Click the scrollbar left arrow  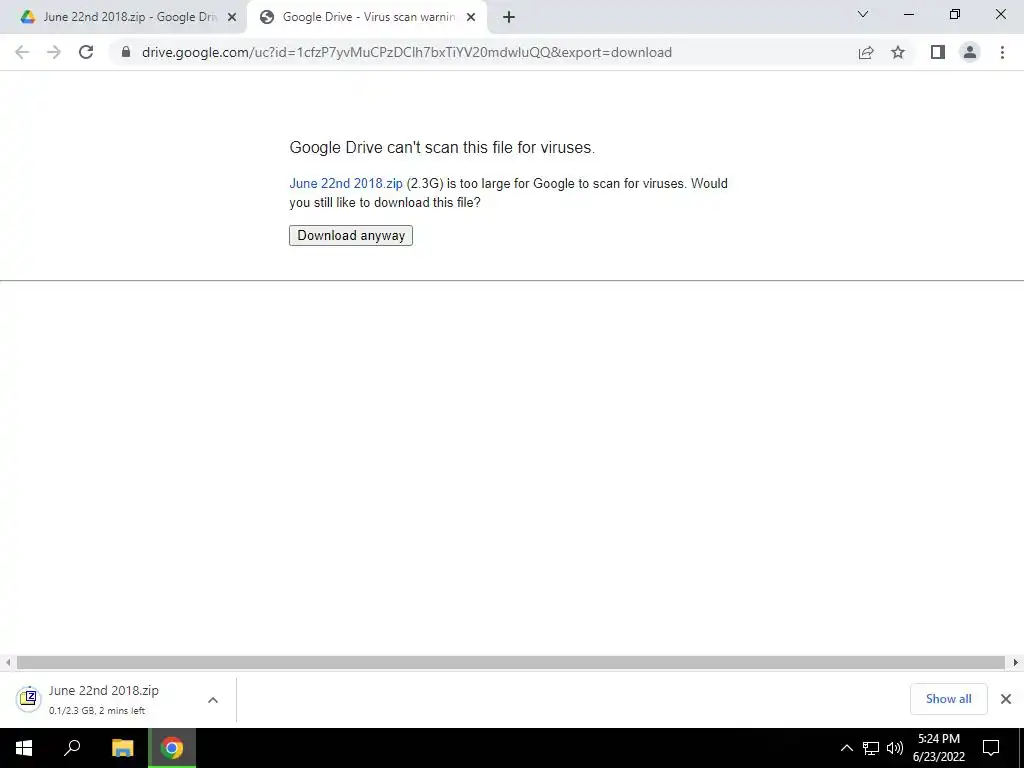[x=8, y=662]
